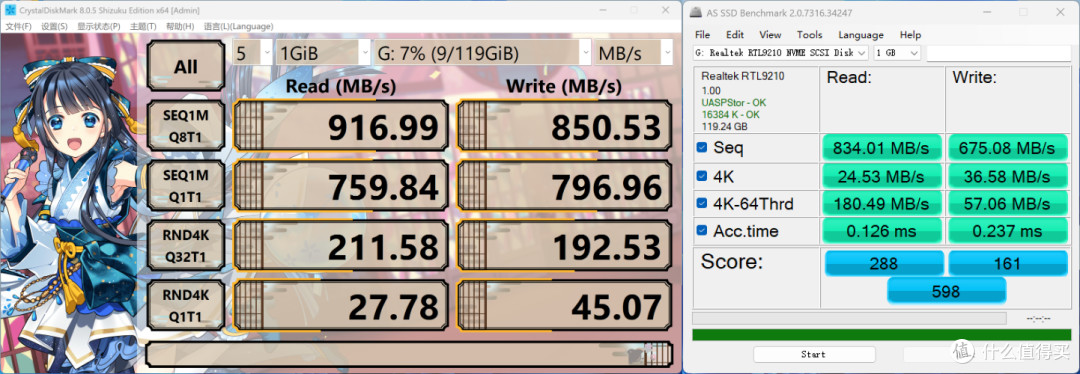The image size is (1080, 374).
Task: Open the AS SSD Tools menu
Action: (x=809, y=34)
